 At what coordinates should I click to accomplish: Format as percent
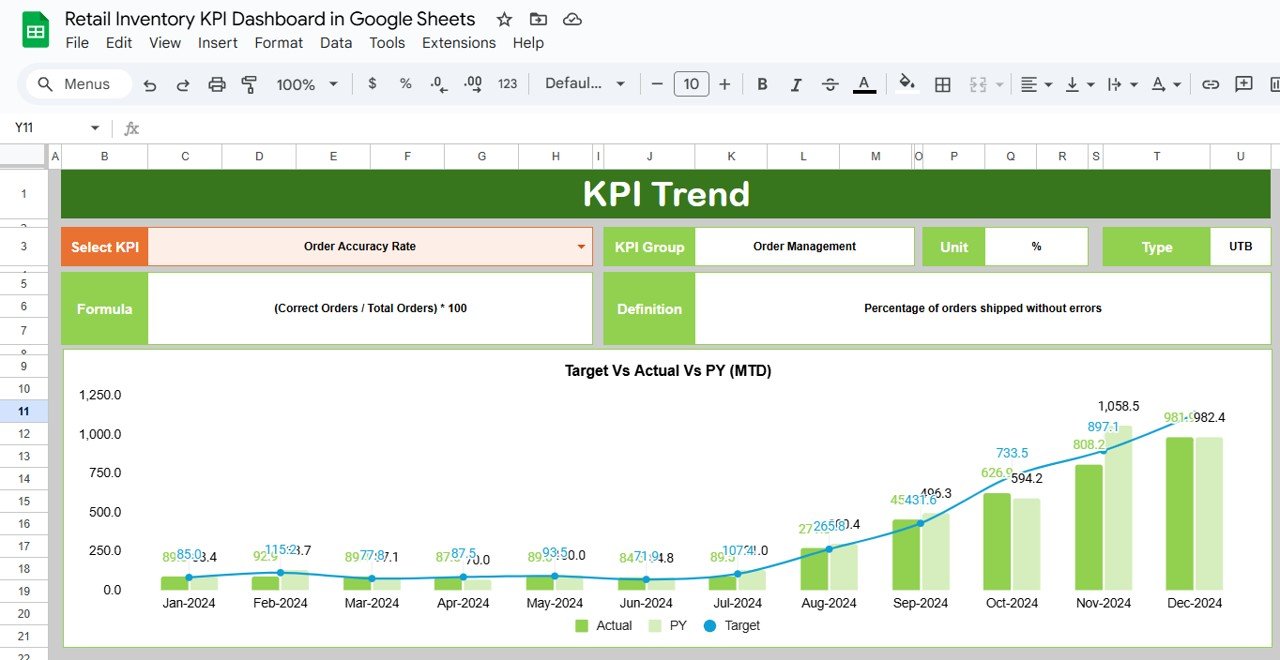point(405,84)
